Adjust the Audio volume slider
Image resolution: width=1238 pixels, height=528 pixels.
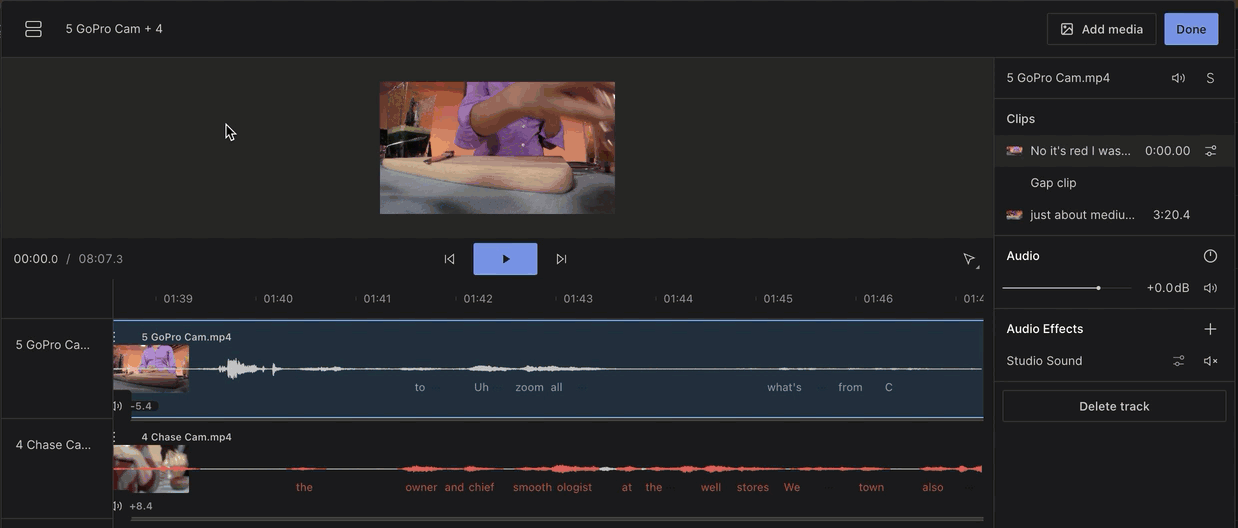pyautogui.click(x=1098, y=288)
